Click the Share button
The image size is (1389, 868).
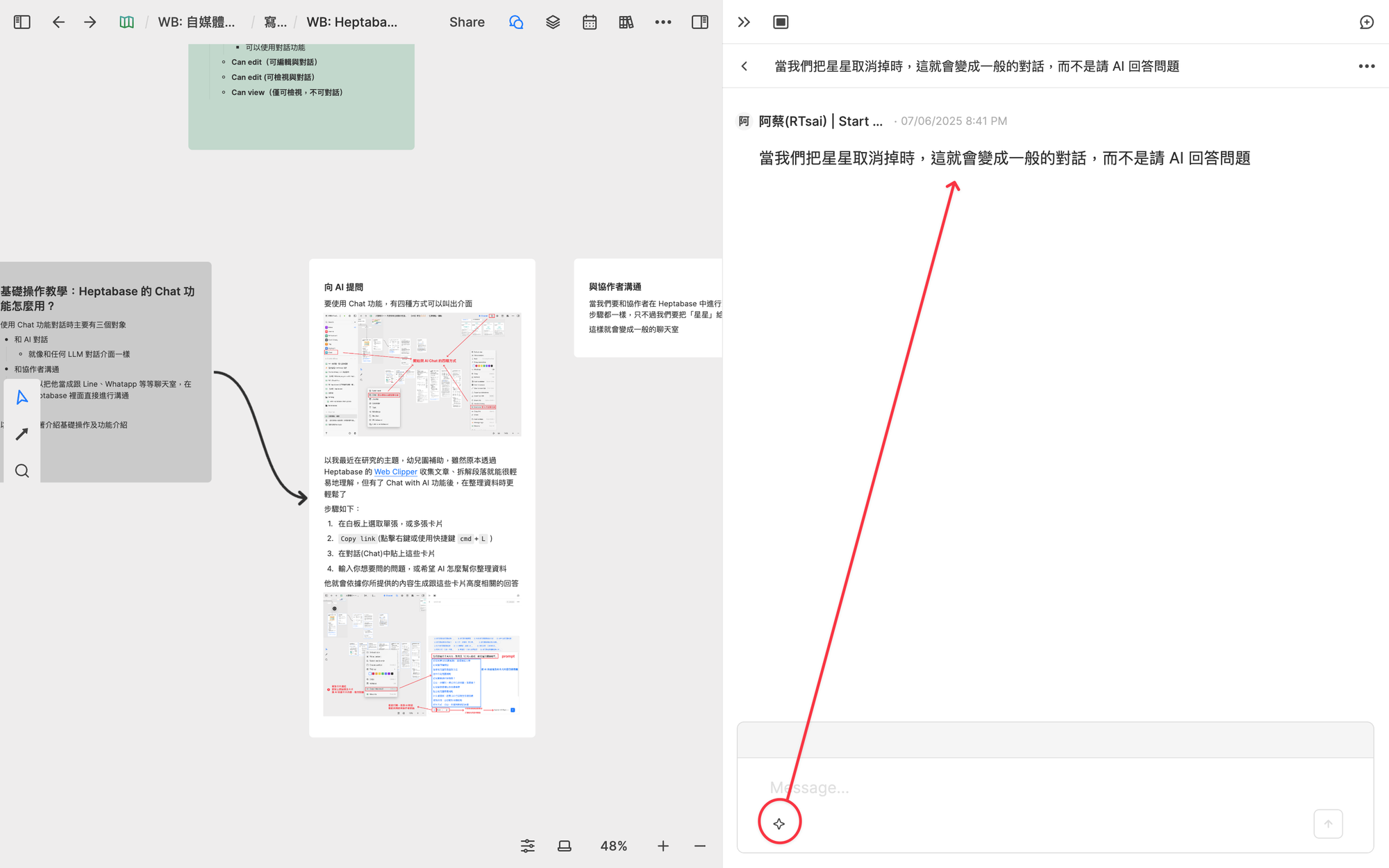[x=466, y=22]
